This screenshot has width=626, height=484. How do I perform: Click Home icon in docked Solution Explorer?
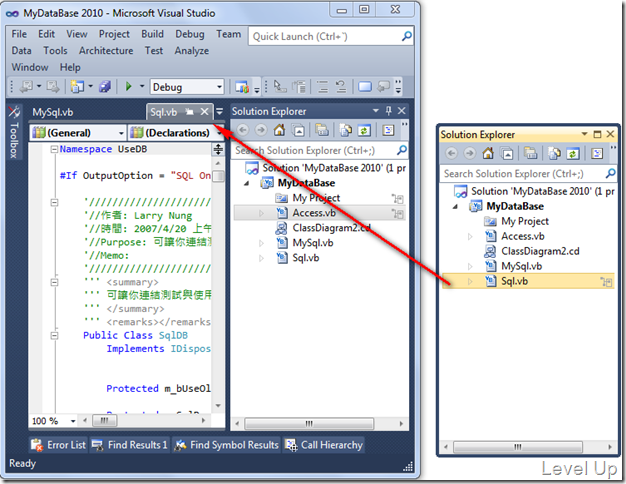pyautogui.click(x=279, y=130)
